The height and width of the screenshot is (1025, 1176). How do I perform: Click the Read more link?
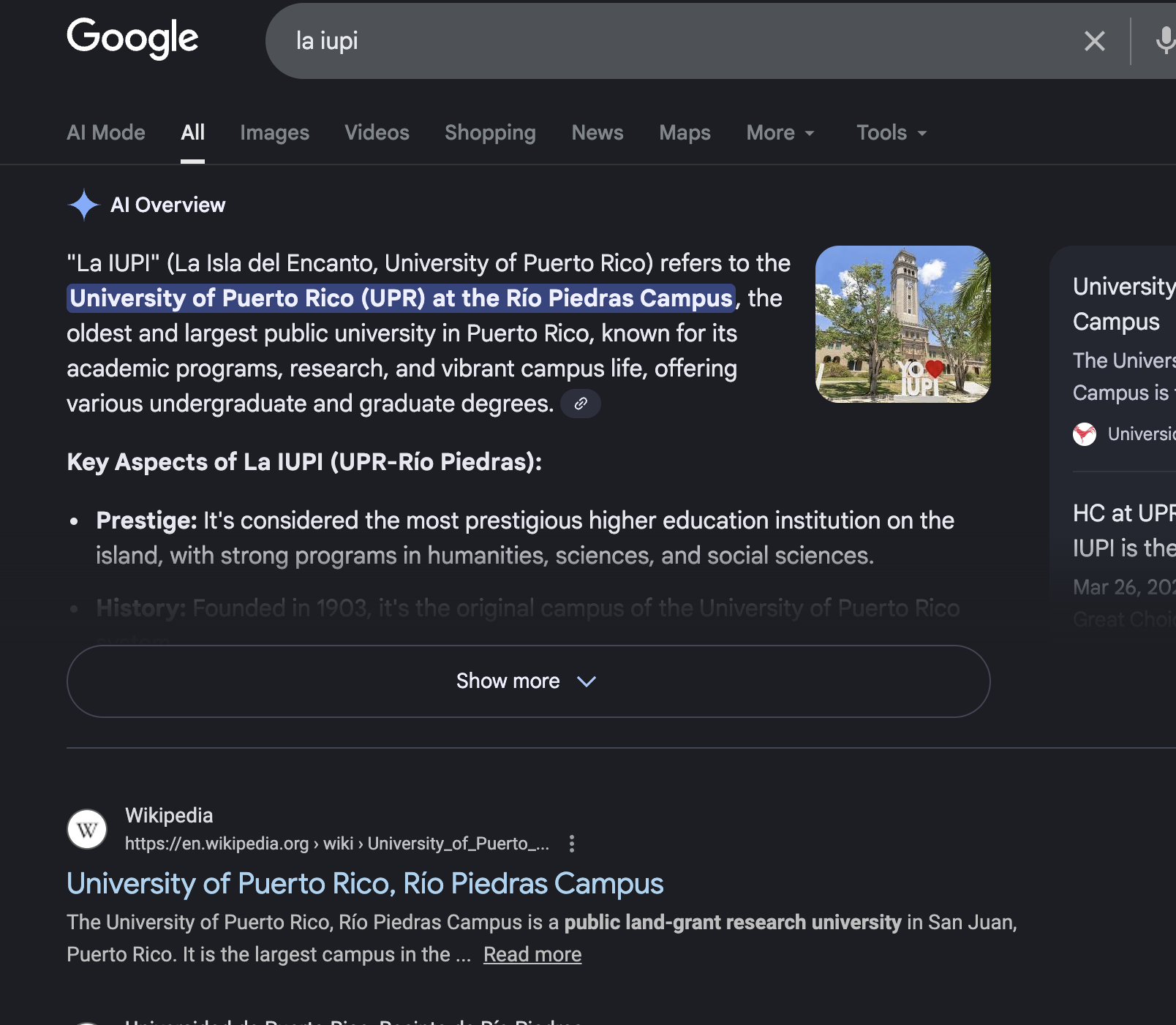click(x=532, y=955)
